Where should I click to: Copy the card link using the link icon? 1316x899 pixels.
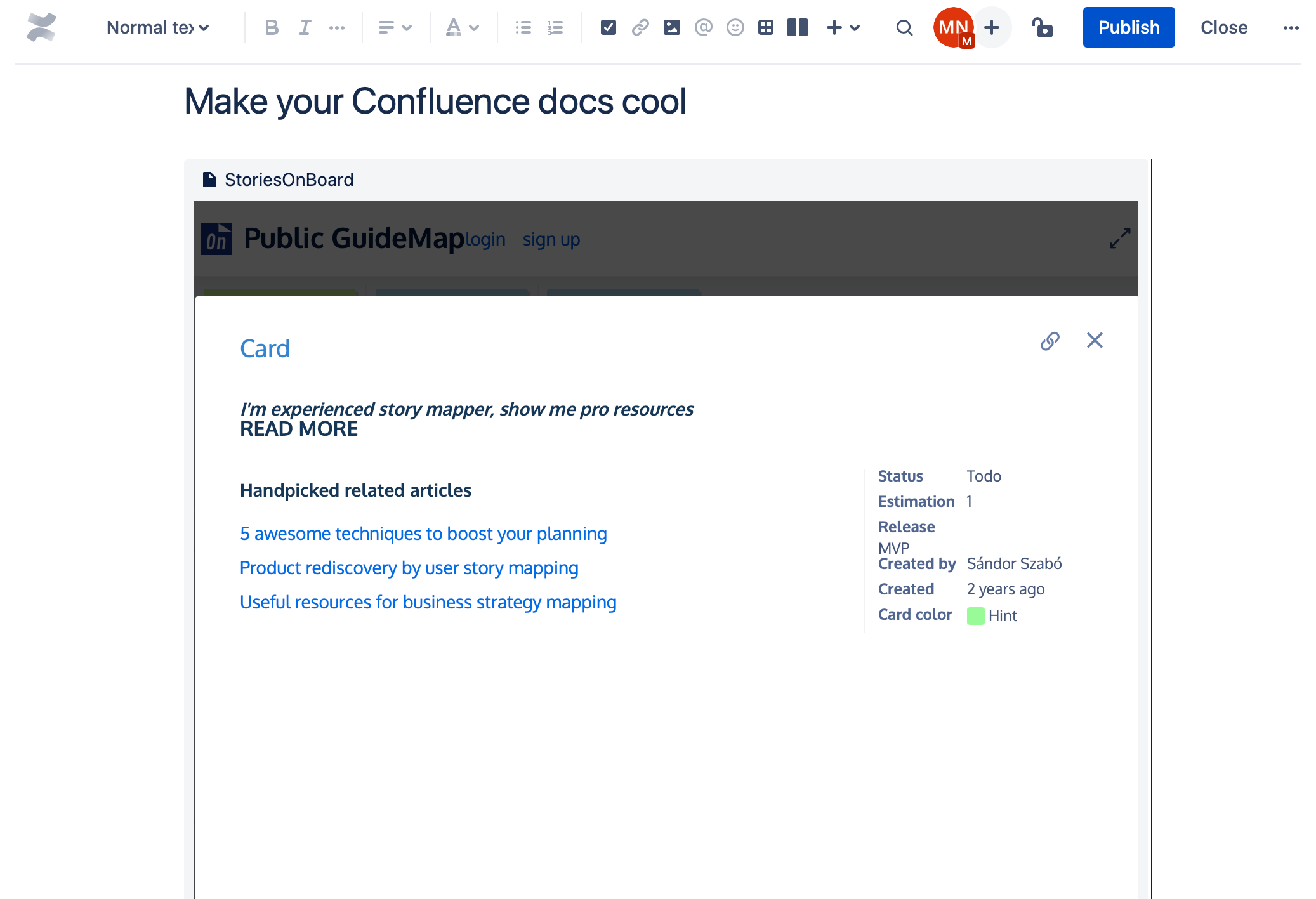click(x=1050, y=341)
